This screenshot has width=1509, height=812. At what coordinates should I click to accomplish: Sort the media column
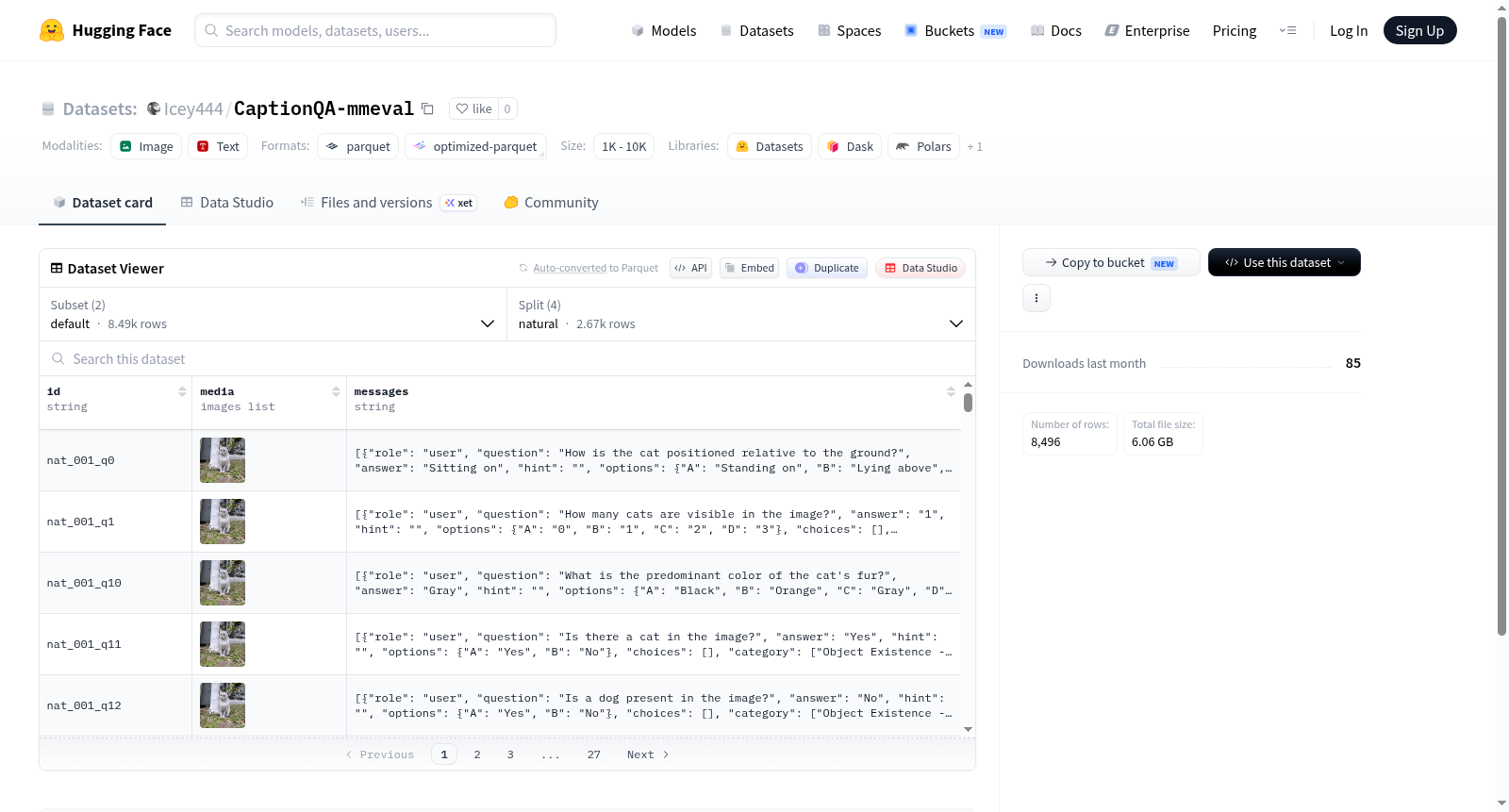(336, 391)
